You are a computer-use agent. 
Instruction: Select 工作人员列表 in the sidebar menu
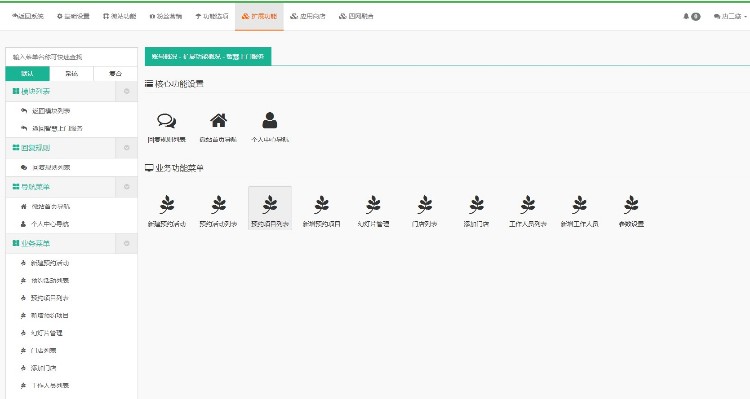50,385
